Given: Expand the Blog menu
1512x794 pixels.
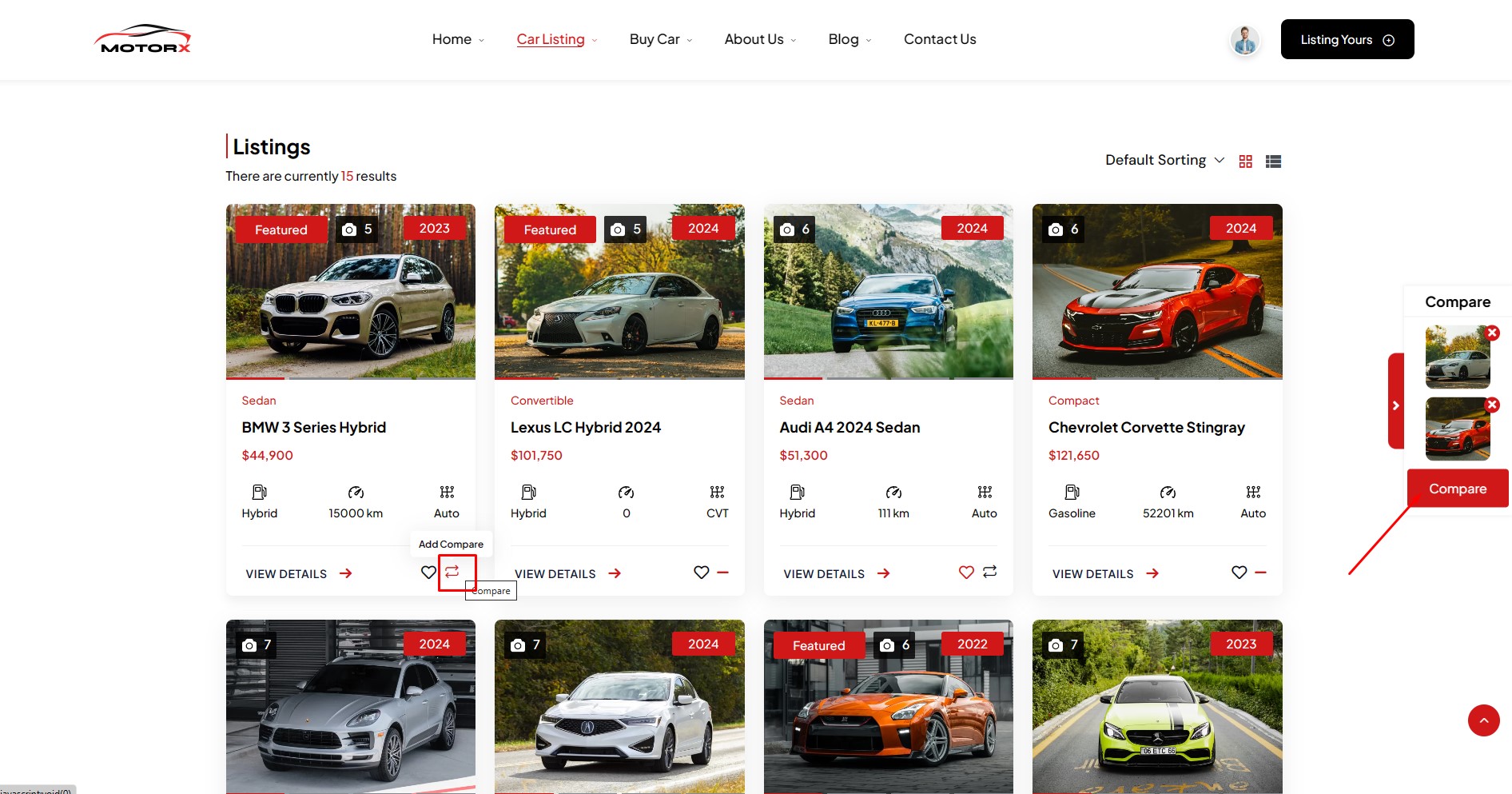Looking at the screenshot, I should [850, 39].
